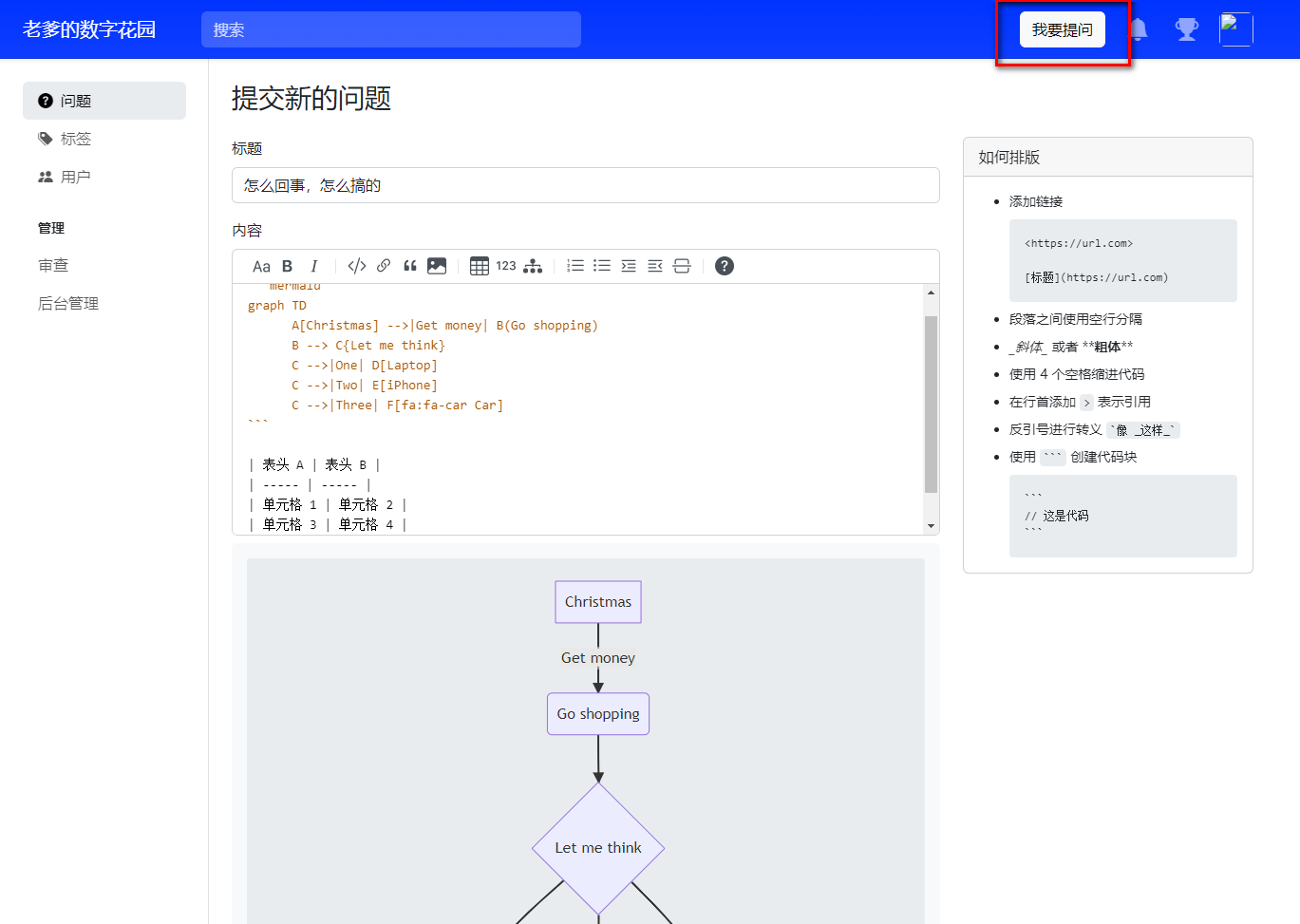Go to 标签 in the sidebar
Viewport: 1300px width, 924px height.
[76, 139]
